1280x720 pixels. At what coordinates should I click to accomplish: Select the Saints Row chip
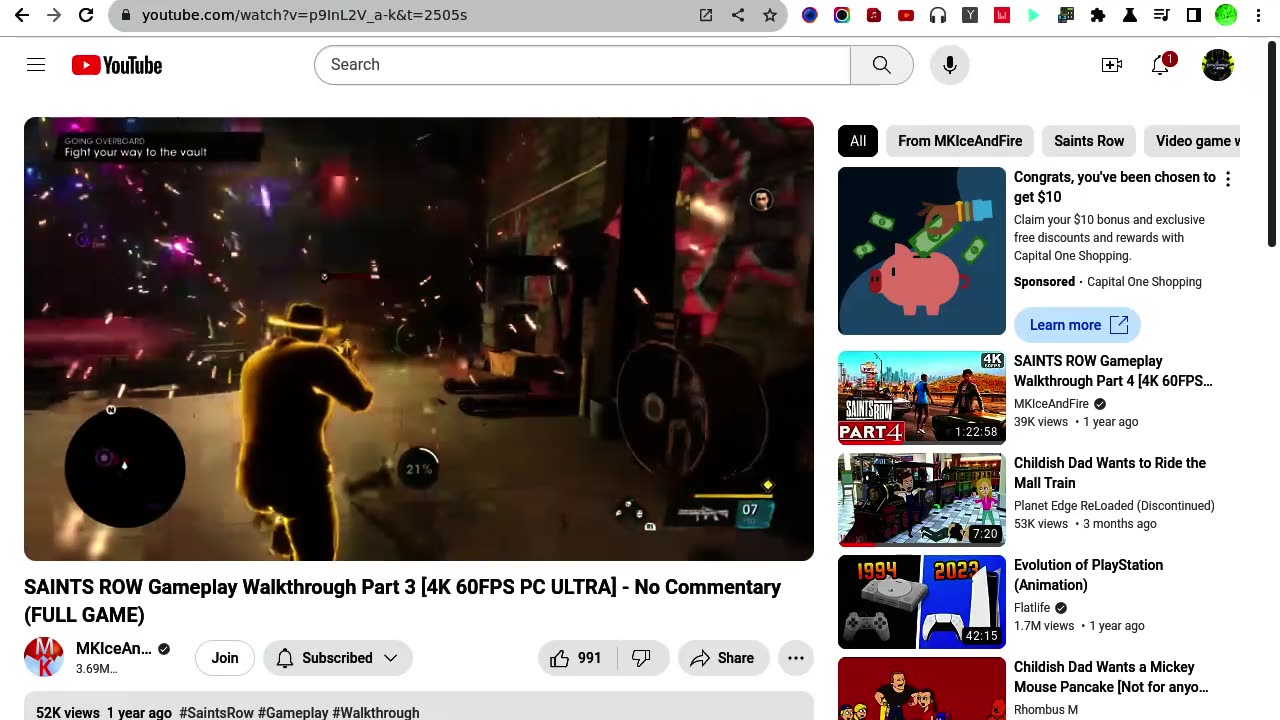click(1089, 141)
